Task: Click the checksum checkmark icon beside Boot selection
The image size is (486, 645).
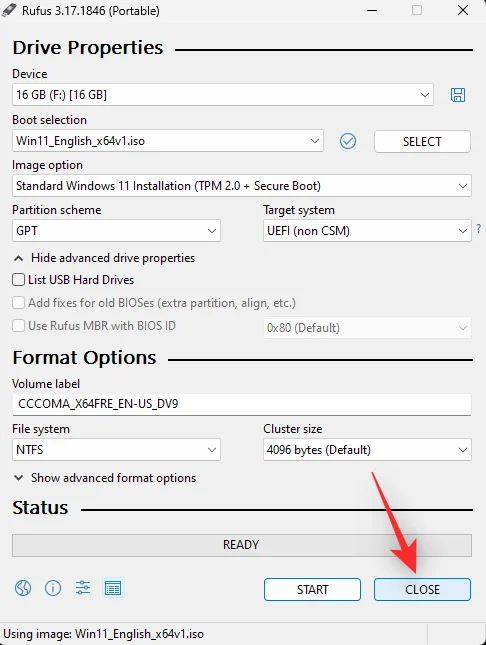Action: tap(348, 141)
